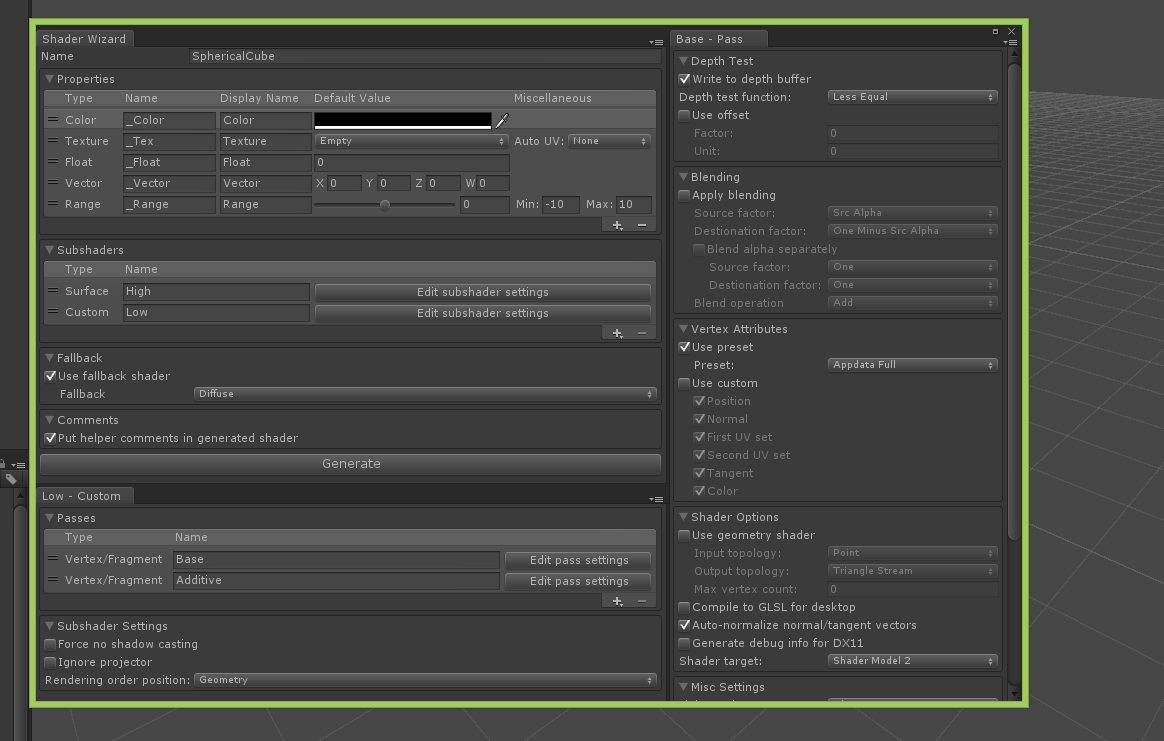Grab the reorder handle of the Texture property row
The image size is (1164, 741).
[x=53, y=140]
